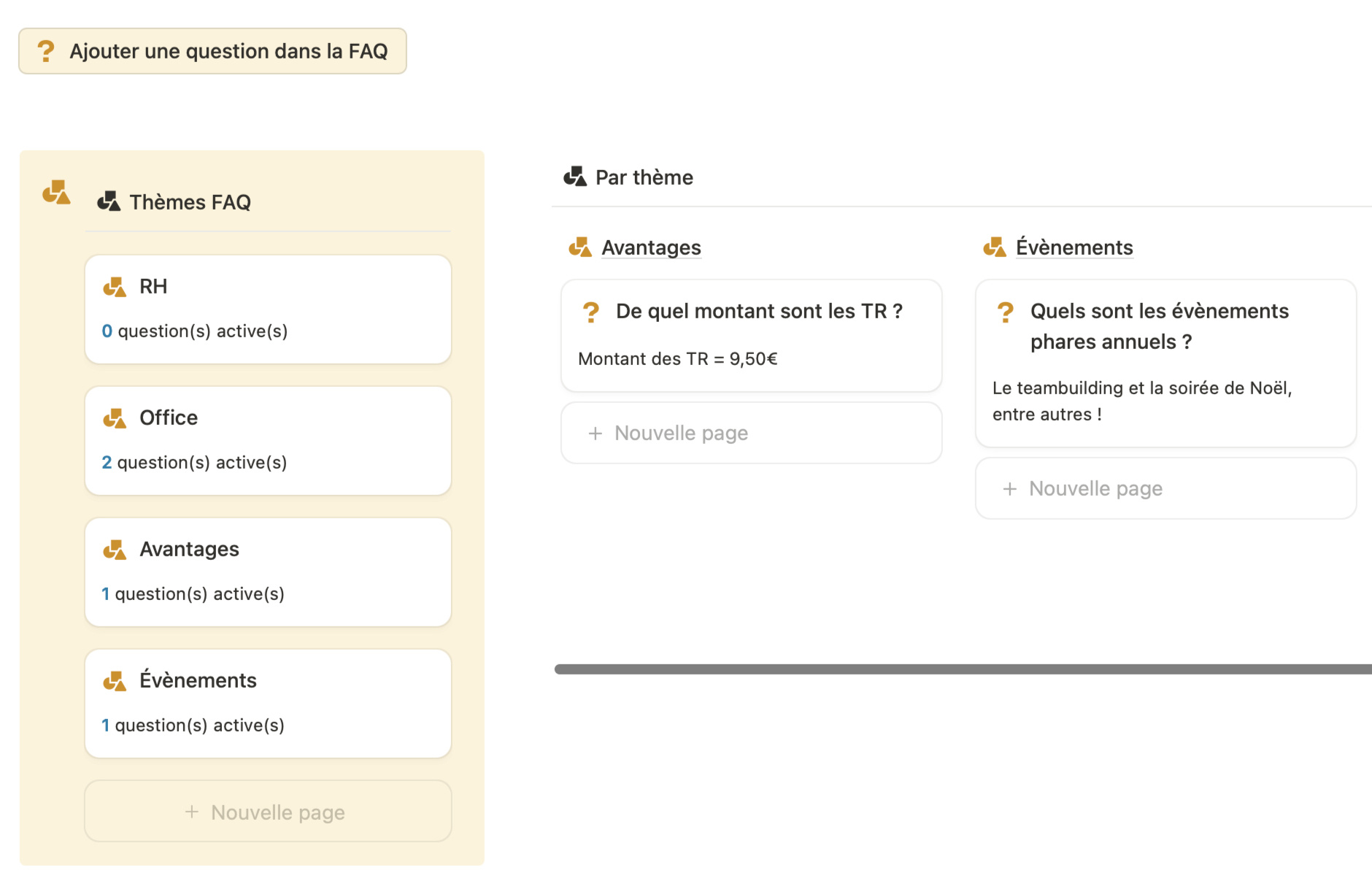
Task: Click the icon on the Évènements theme card
Action: (x=115, y=681)
